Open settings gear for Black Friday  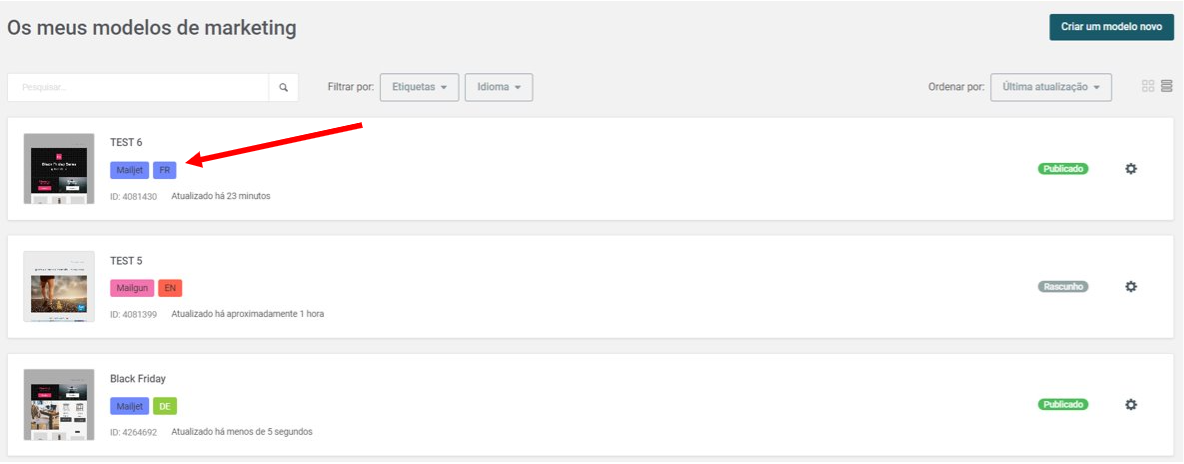pyautogui.click(x=1130, y=404)
